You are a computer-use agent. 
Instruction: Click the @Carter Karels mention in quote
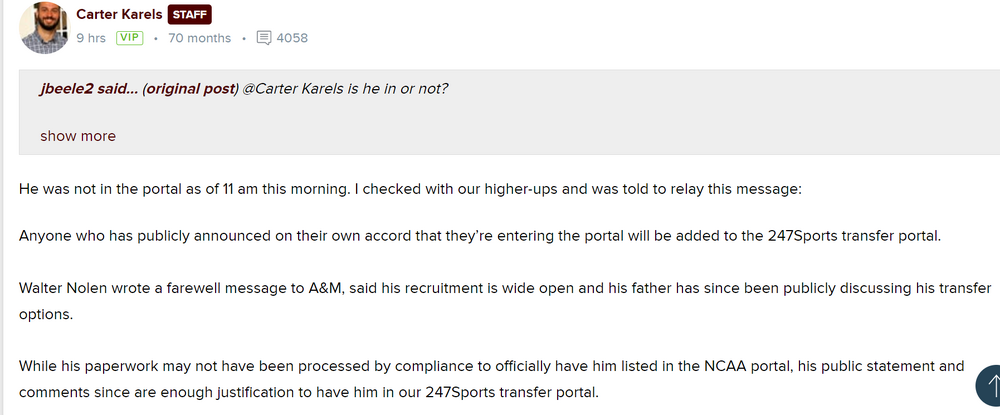coord(292,88)
